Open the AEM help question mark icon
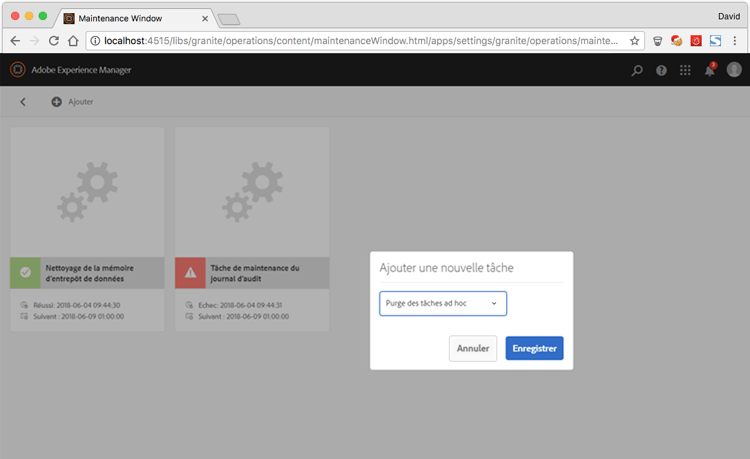 661,70
